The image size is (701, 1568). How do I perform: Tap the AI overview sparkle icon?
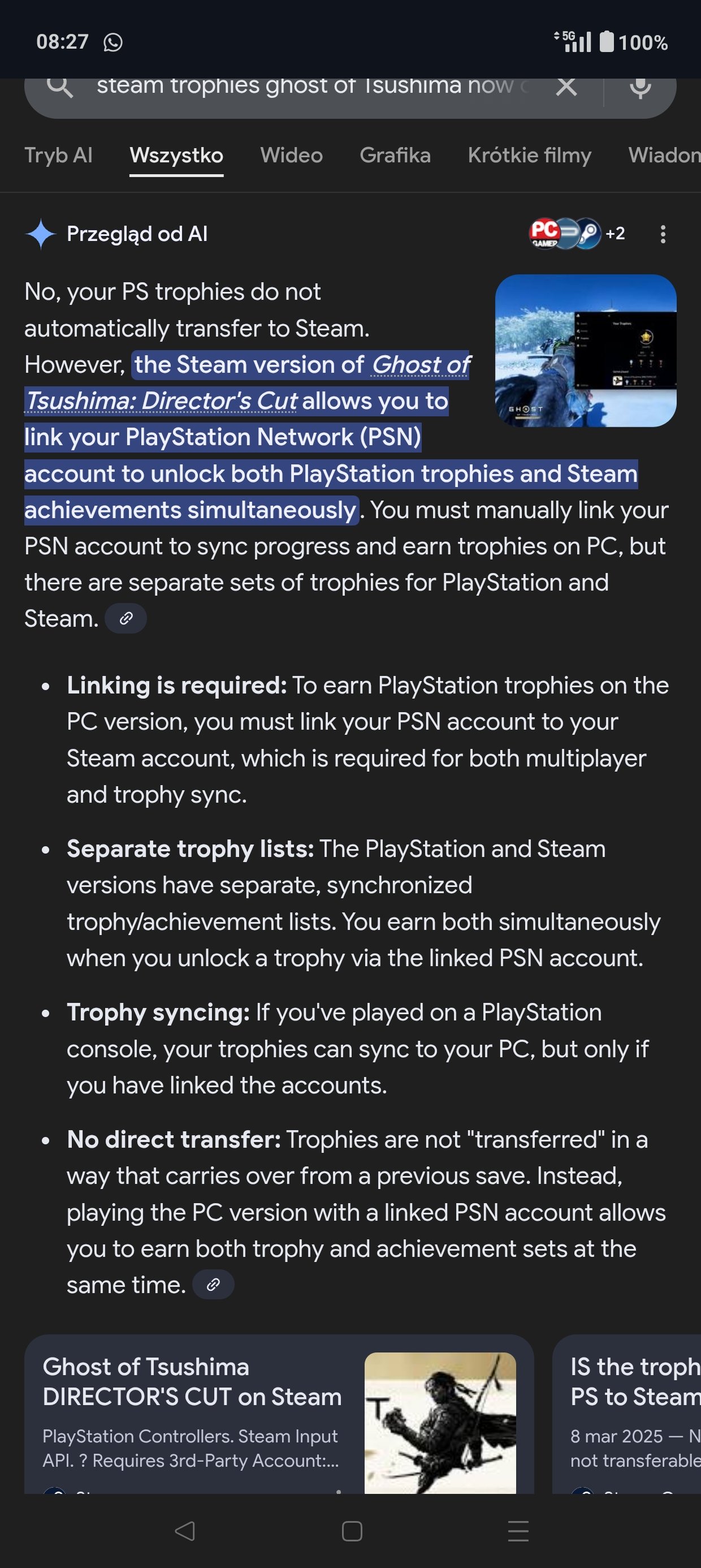click(x=41, y=234)
